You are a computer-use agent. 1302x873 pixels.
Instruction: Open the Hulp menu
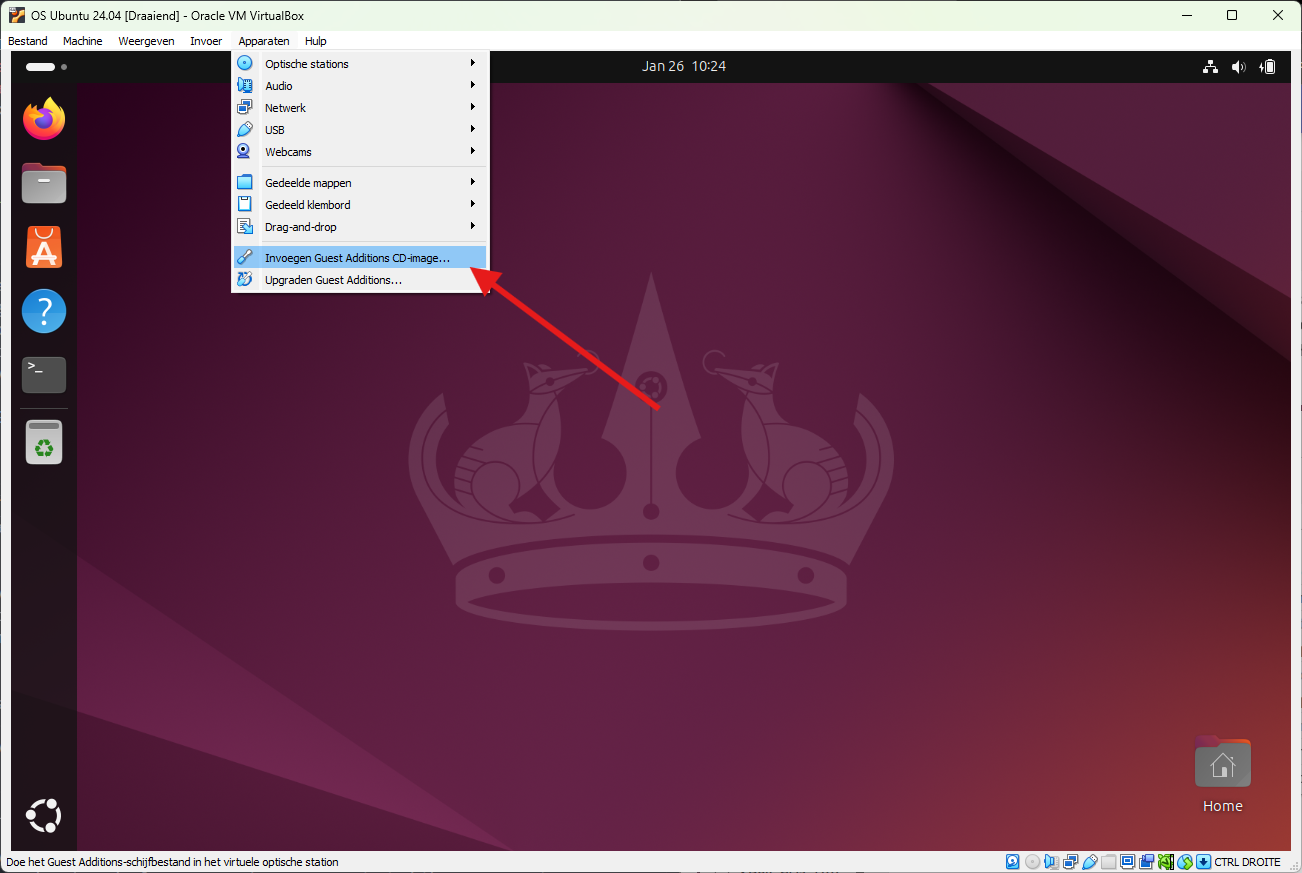[x=315, y=41]
